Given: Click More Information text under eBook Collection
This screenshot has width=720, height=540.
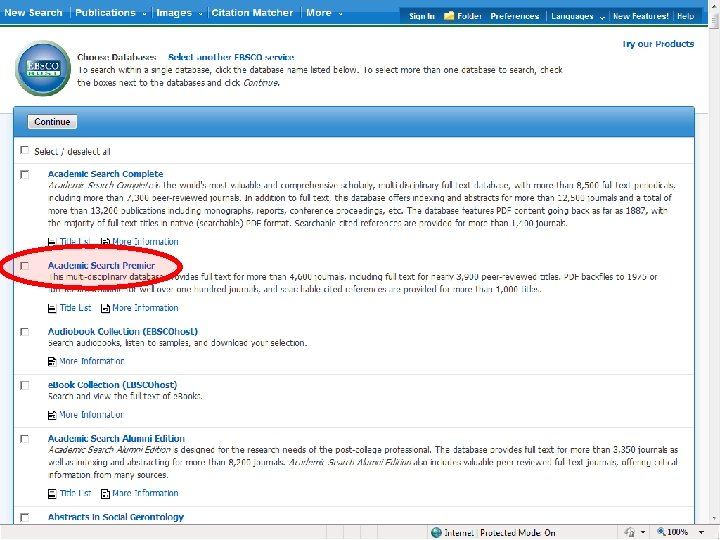Looking at the screenshot, I should pos(92,415).
